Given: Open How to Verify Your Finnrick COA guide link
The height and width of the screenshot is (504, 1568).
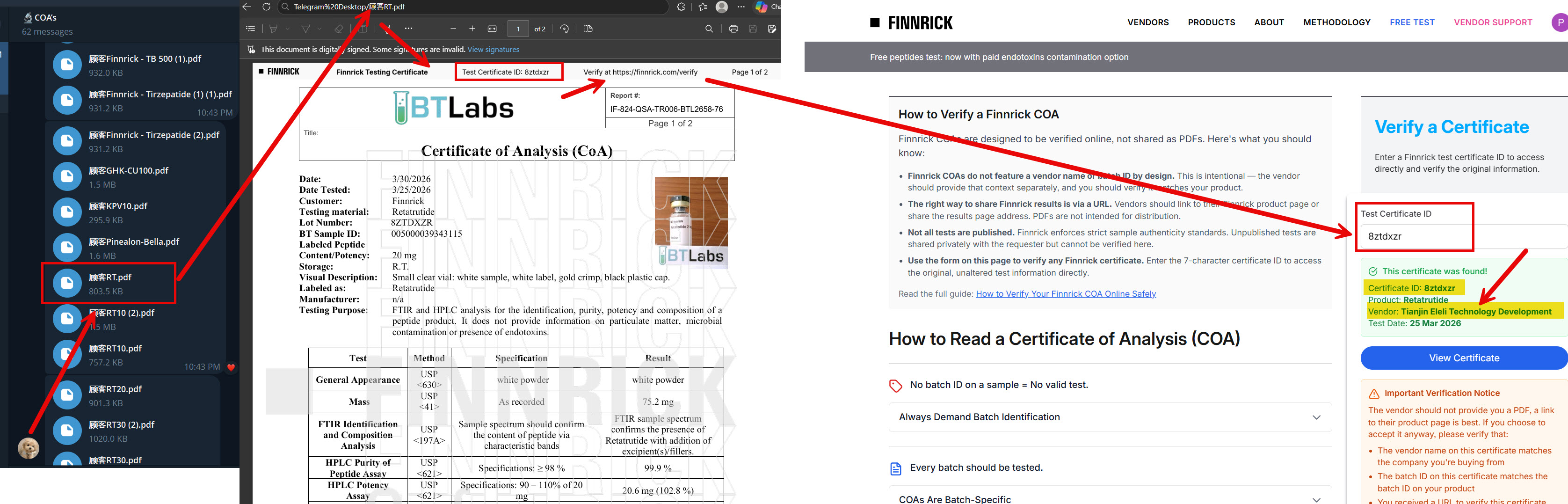Looking at the screenshot, I should pos(1065,293).
